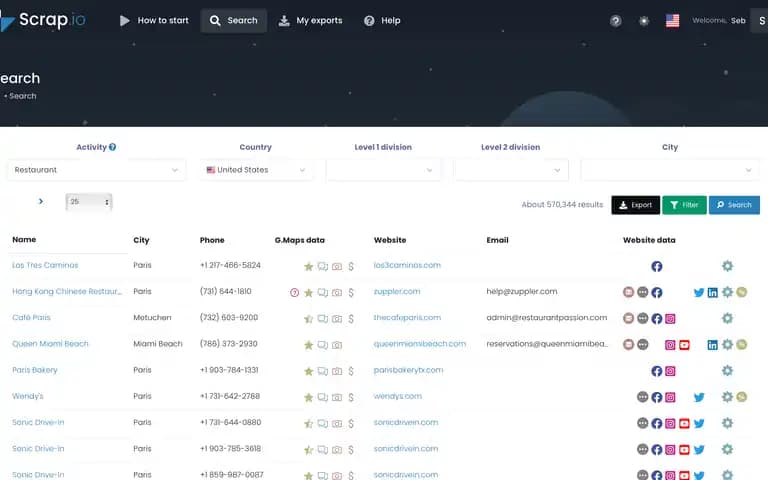Screen dimensions: 768x480
Task: Open the City dropdown
Action: pos(670,170)
